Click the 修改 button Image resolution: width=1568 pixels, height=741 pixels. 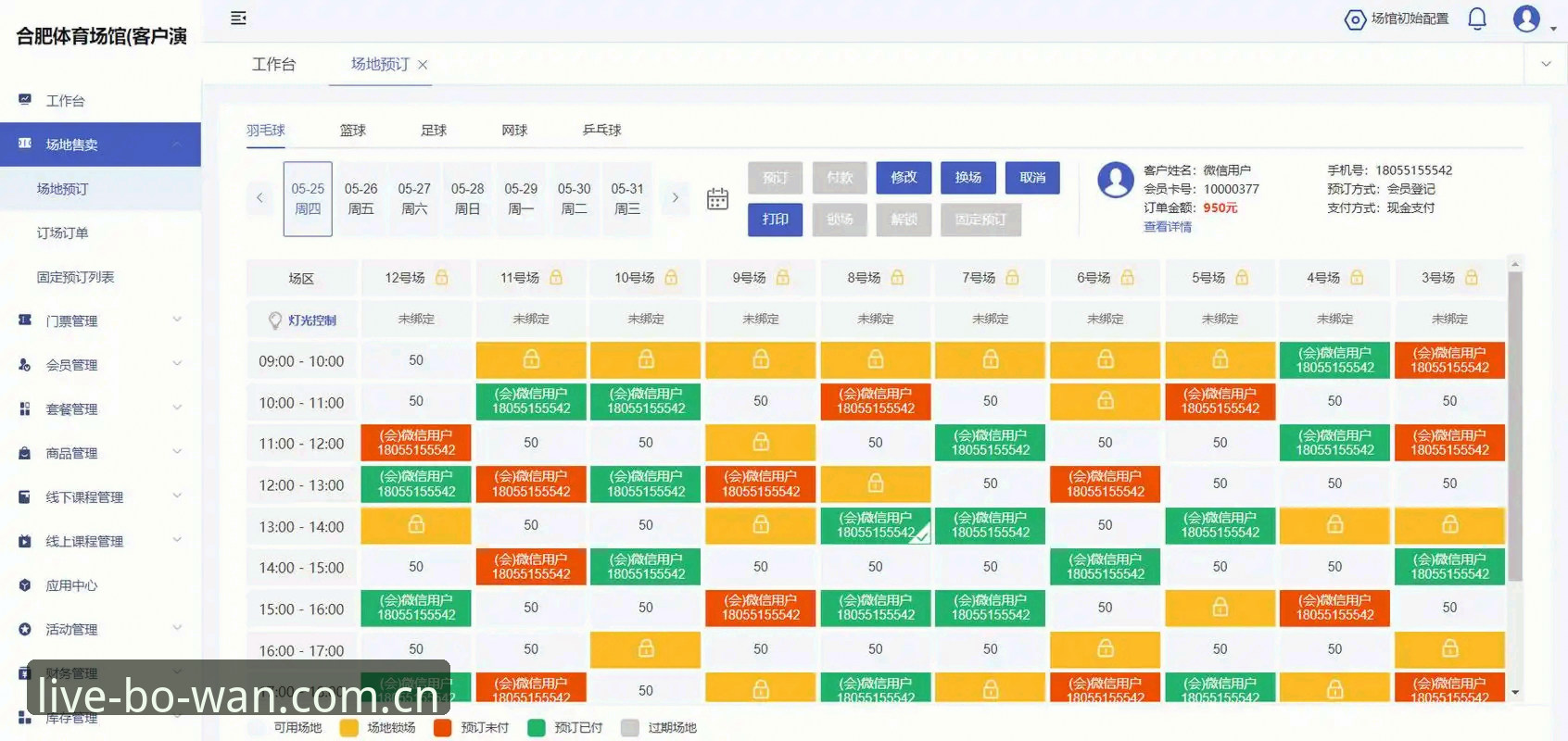point(904,177)
